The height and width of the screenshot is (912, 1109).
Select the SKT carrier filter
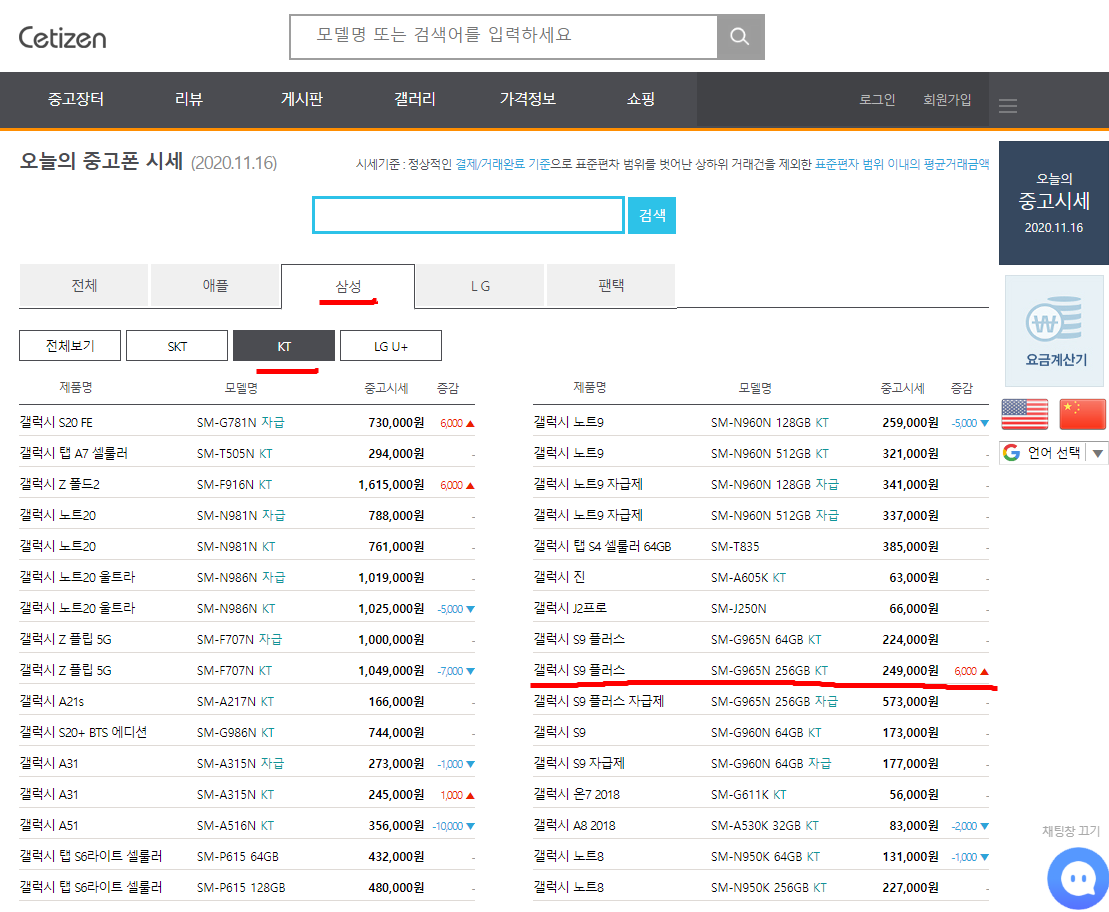(177, 346)
